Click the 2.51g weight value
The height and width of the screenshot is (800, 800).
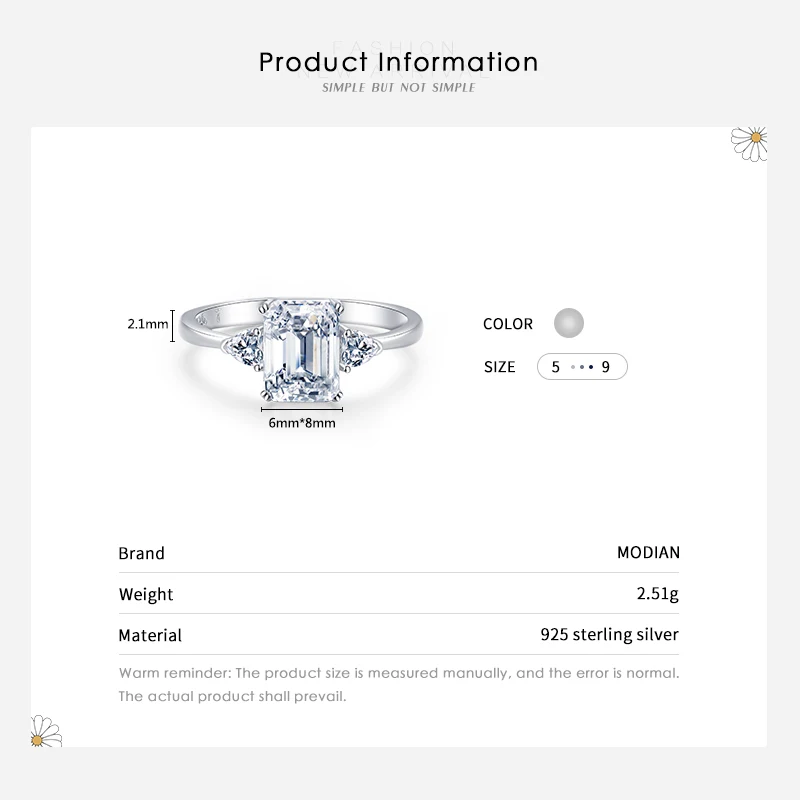click(x=658, y=594)
